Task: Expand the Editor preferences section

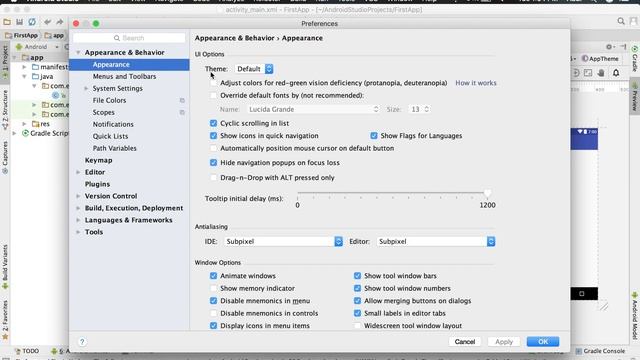Action: click(78, 172)
